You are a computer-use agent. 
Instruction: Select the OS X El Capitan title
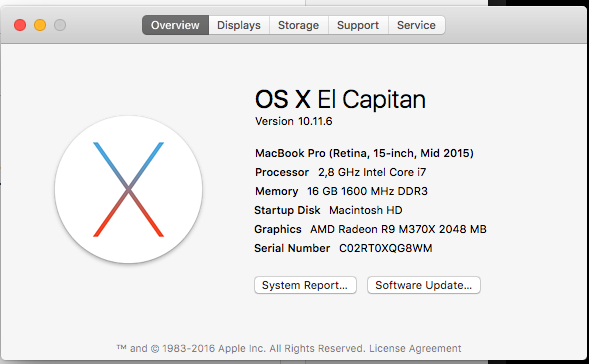click(340, 100)
